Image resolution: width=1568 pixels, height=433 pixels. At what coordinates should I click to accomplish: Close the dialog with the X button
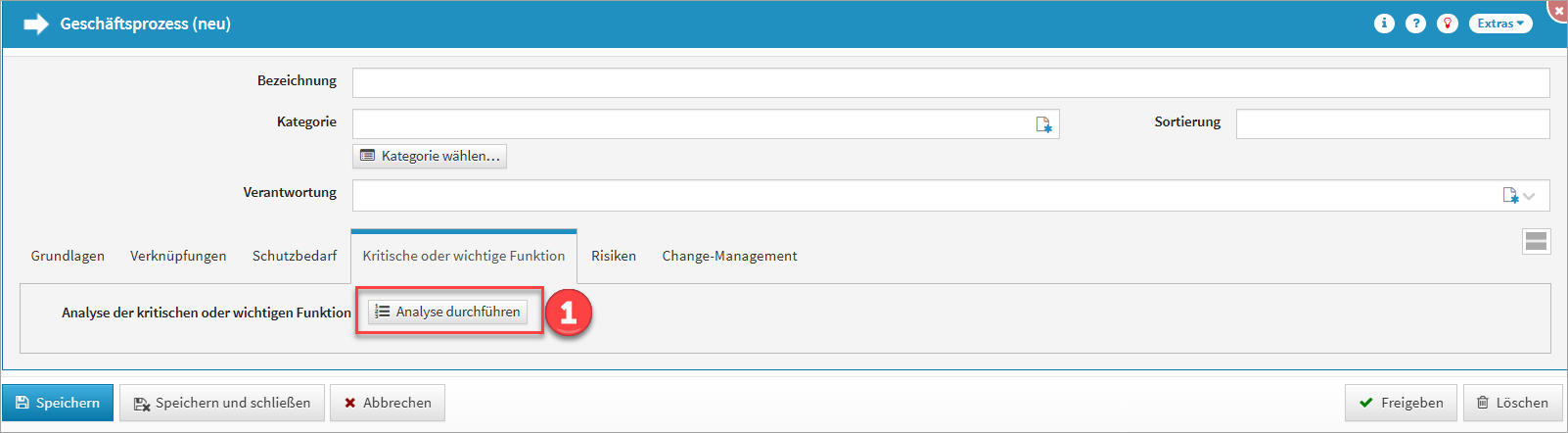1558,10
